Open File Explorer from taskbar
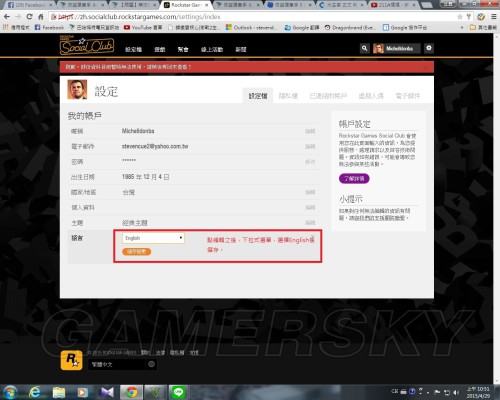 point(59,392)
